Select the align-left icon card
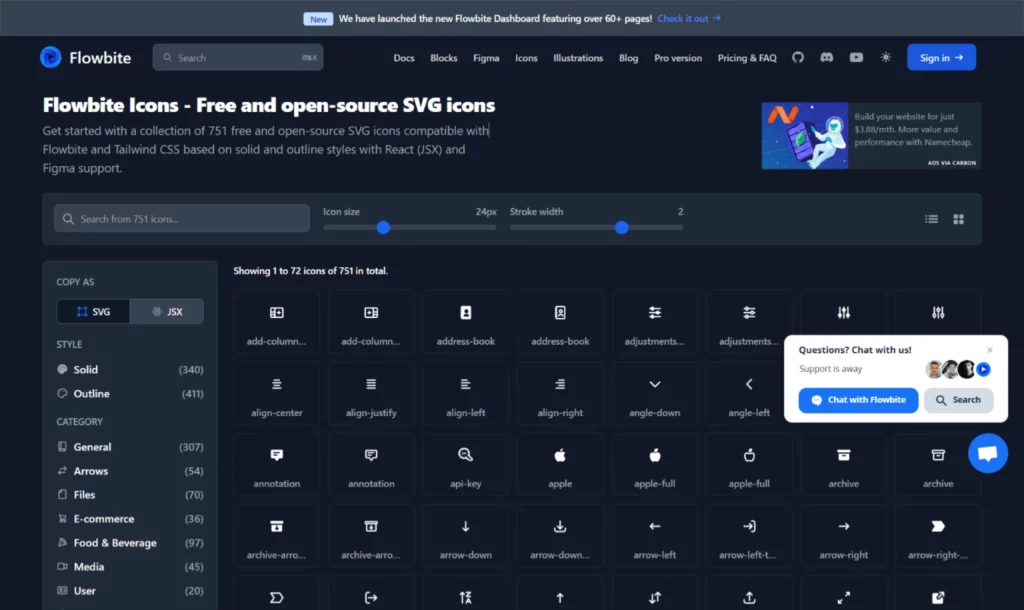Image resolution: width=1024 pixels, height=610 pixels. [x=466, y=394]
